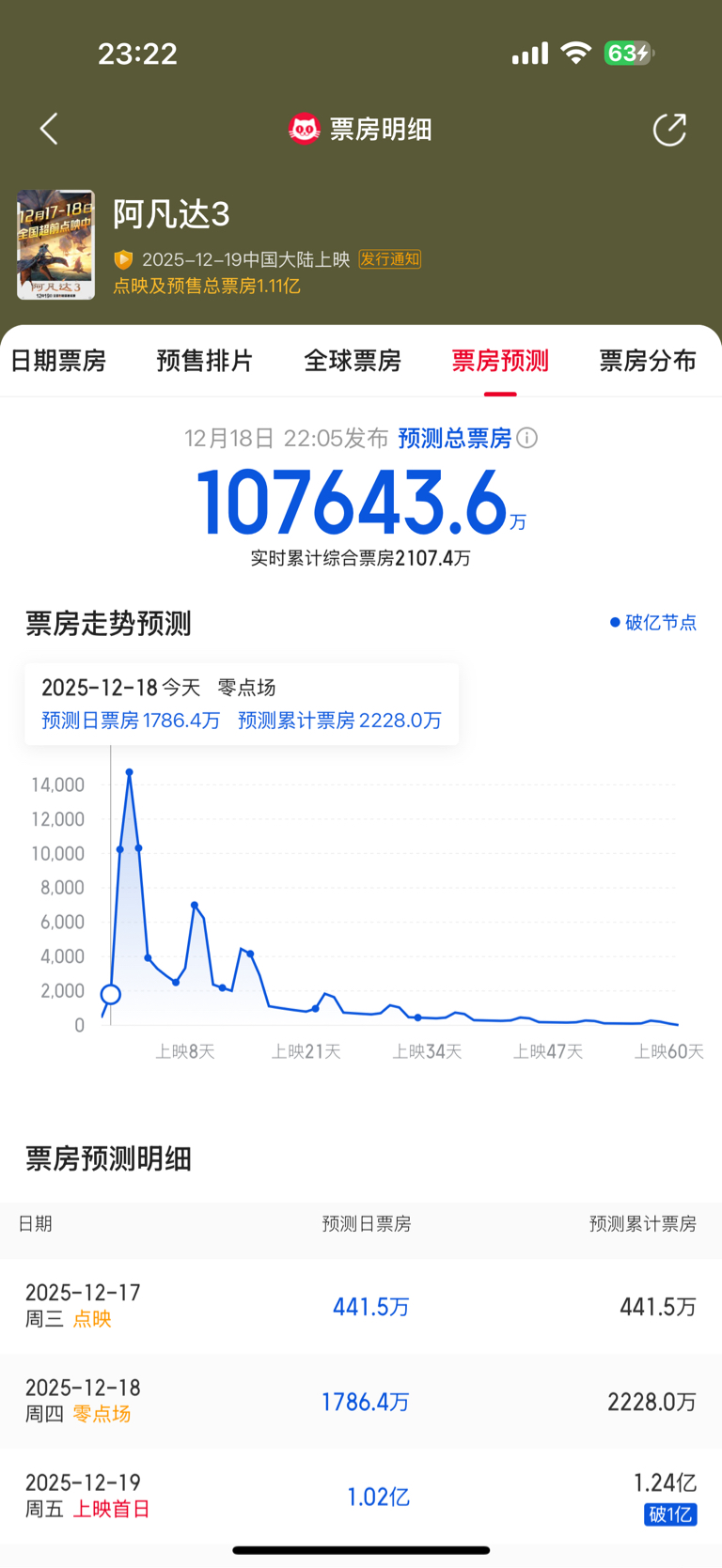Switch to the 全球票房 tab

point(353,361)
